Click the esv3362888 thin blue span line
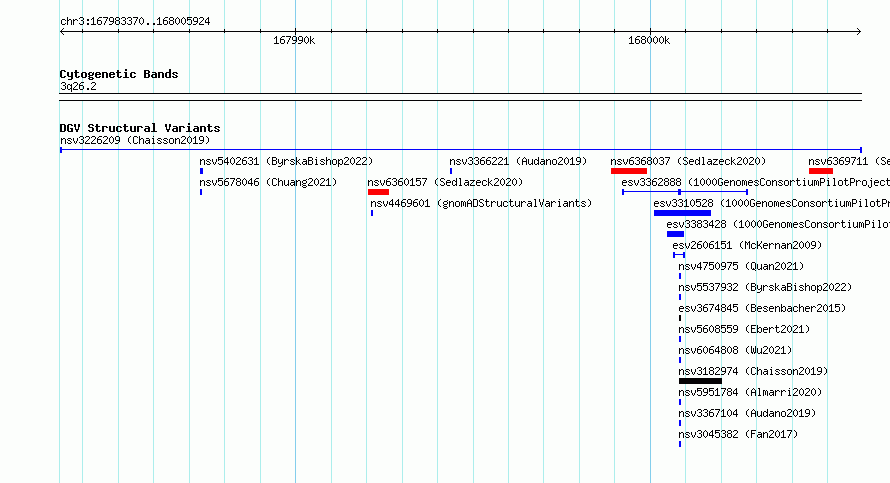 pyautogui.click(x=685, y=192)
